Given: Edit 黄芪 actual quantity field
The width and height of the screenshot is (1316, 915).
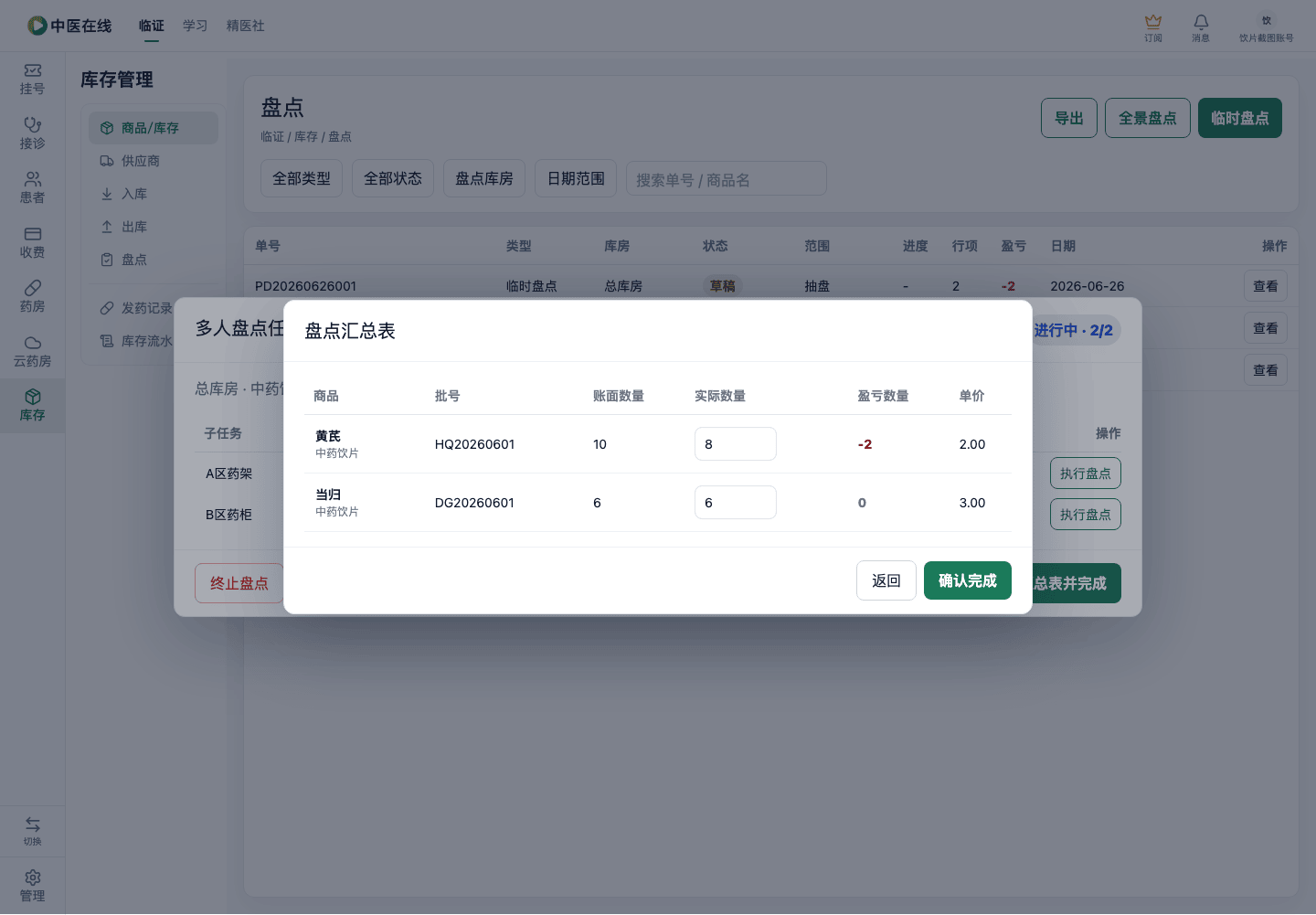Looking at the screenshot, I should click(736, 444).
